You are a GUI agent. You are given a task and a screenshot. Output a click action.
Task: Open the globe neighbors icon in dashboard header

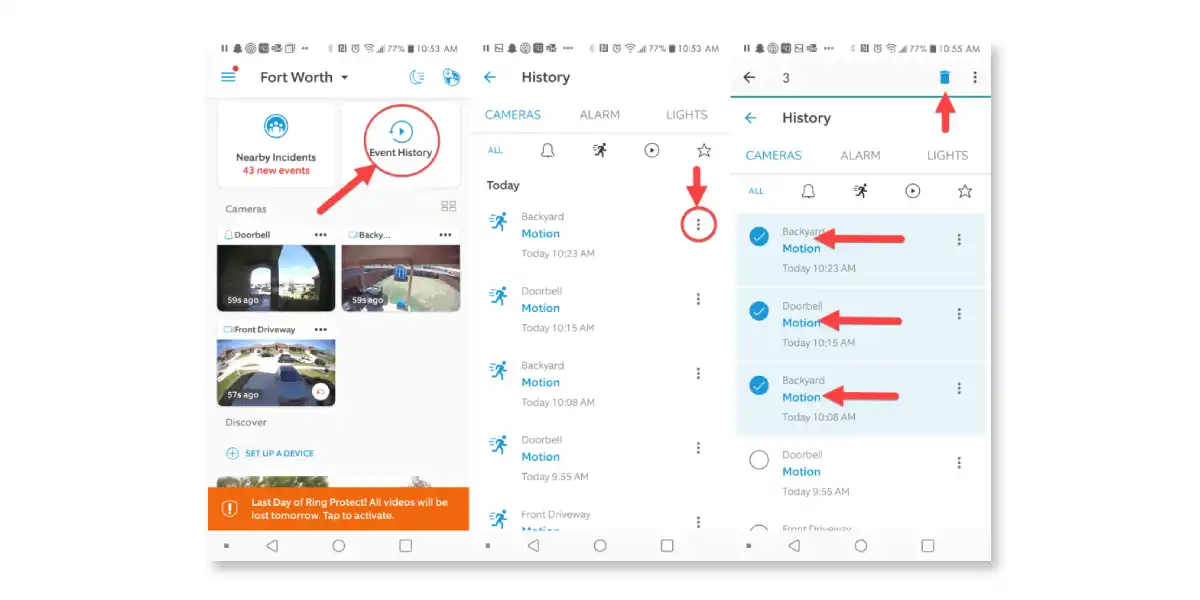450,77
